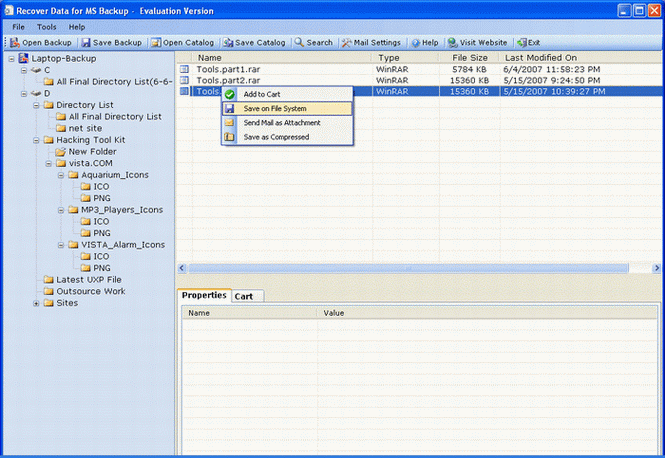
Task: Open Mail Settings from toolbar
Action: [x=346, y=43]
